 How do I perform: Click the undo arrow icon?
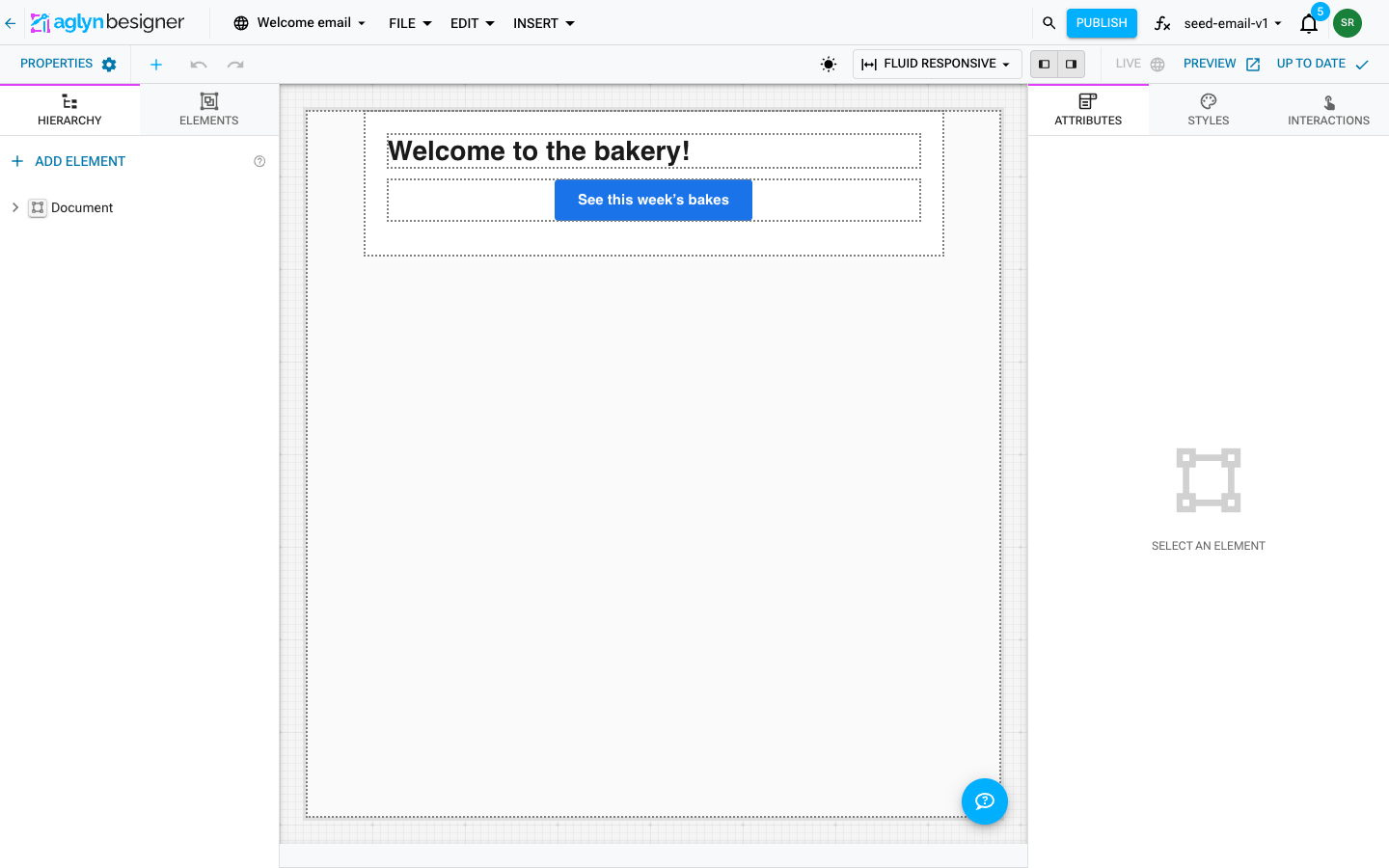coord(199,65)
